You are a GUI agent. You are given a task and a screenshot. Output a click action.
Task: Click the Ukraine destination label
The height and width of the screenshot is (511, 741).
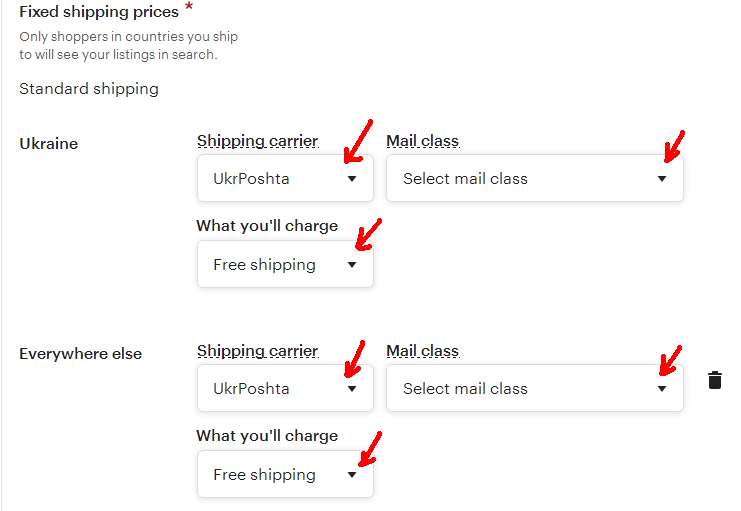(49, 144)
